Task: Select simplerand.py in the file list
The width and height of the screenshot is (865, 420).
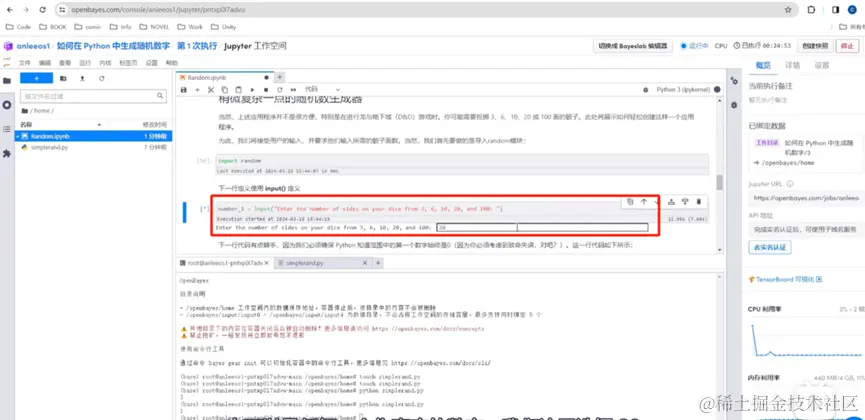Action: [94, 147]
